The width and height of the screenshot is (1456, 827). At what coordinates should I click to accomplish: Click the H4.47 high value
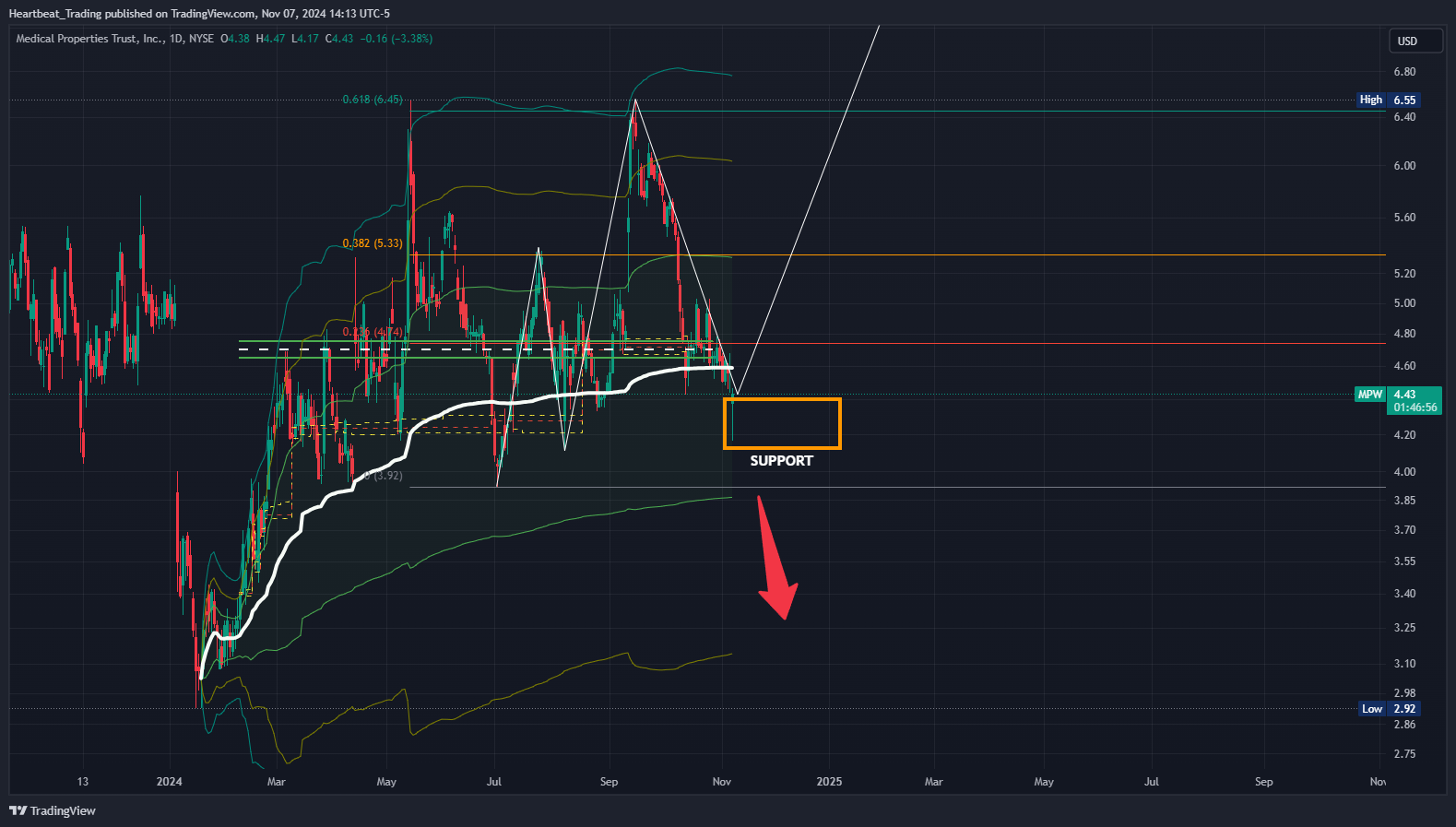(270, 39)
